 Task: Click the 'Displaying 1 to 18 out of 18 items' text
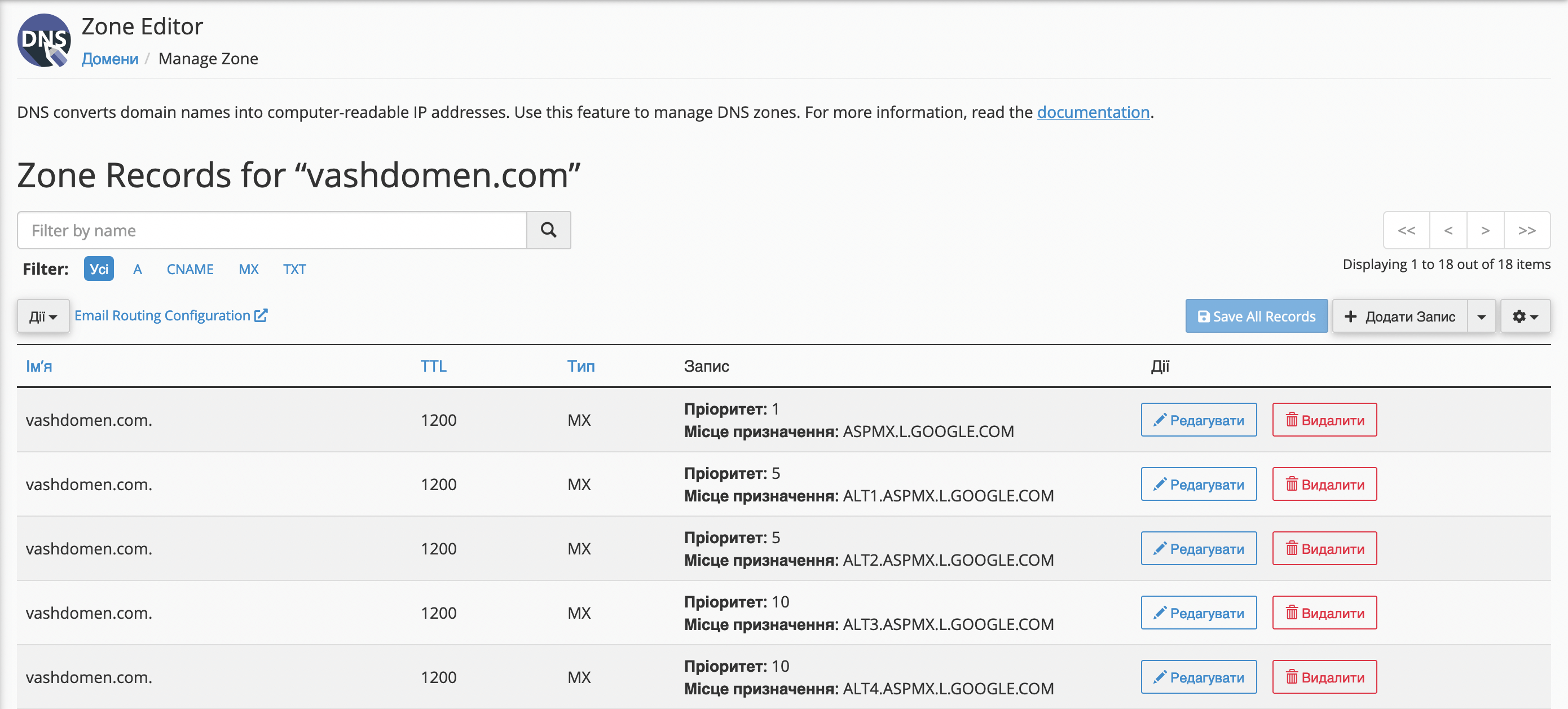click(x=1446, y=264)
